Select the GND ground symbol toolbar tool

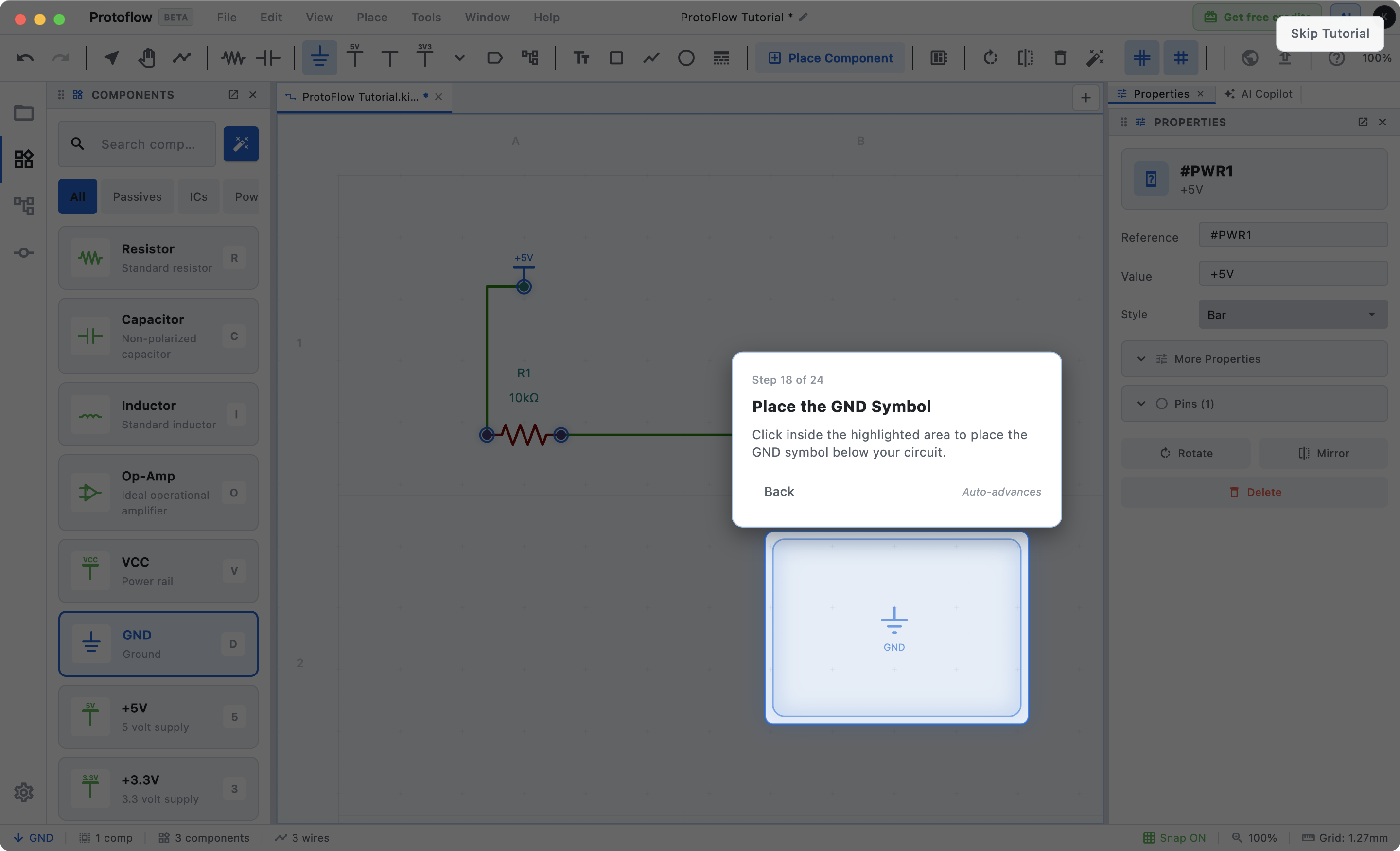click(x=319, y=57)
